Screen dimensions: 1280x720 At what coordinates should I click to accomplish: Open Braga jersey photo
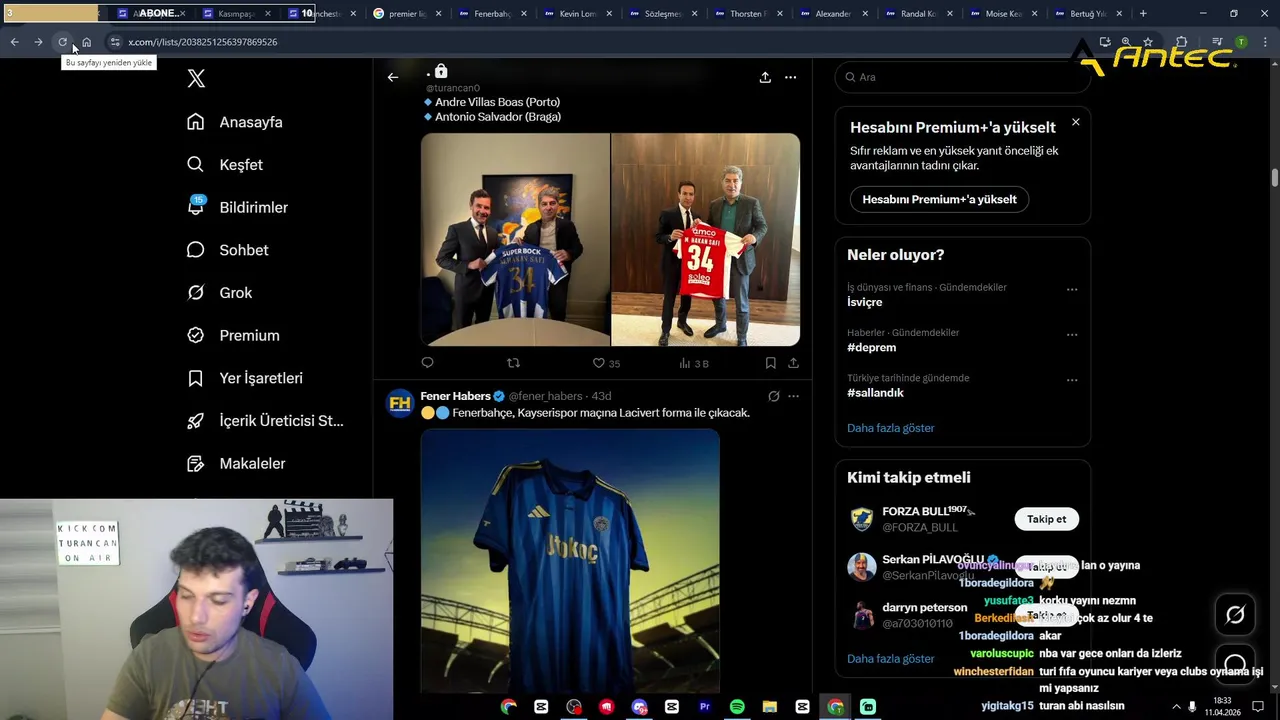(x=706, y=240)
